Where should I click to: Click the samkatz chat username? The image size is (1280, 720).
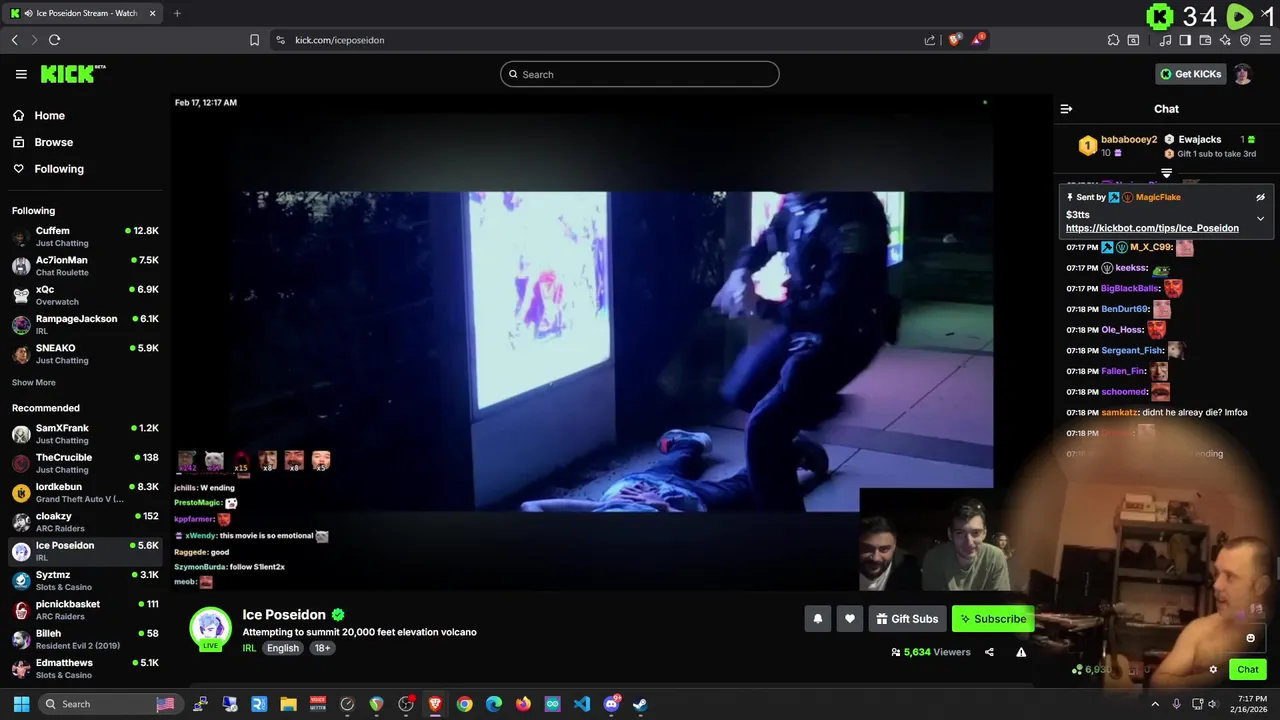[x=1119, y=412]
